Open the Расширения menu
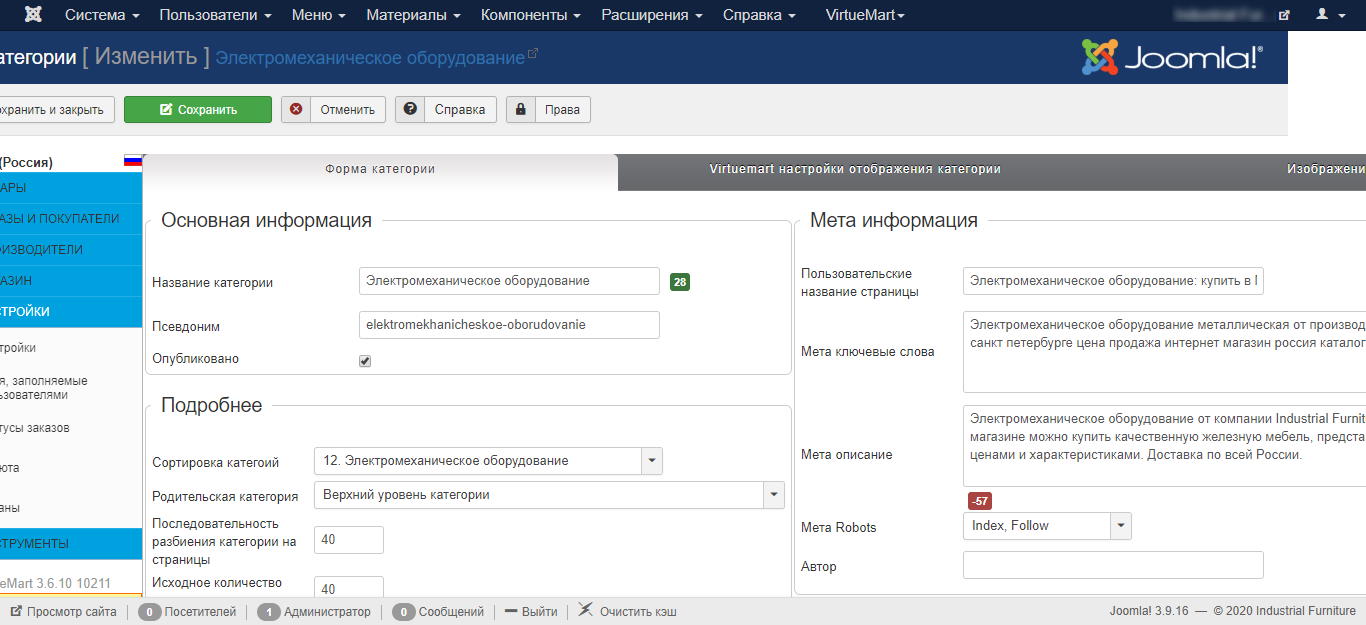 pos(651,15)
